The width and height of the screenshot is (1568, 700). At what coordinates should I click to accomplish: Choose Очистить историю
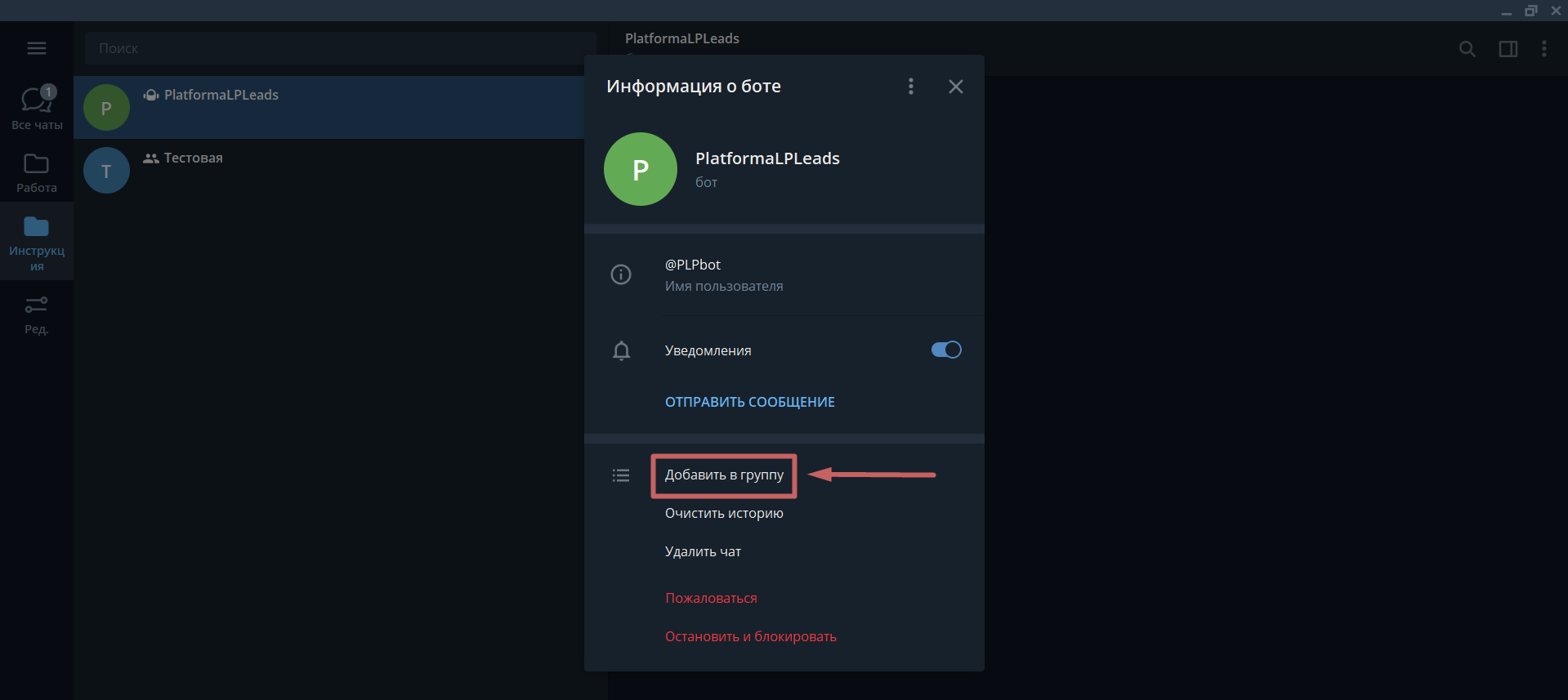[724, 513]
